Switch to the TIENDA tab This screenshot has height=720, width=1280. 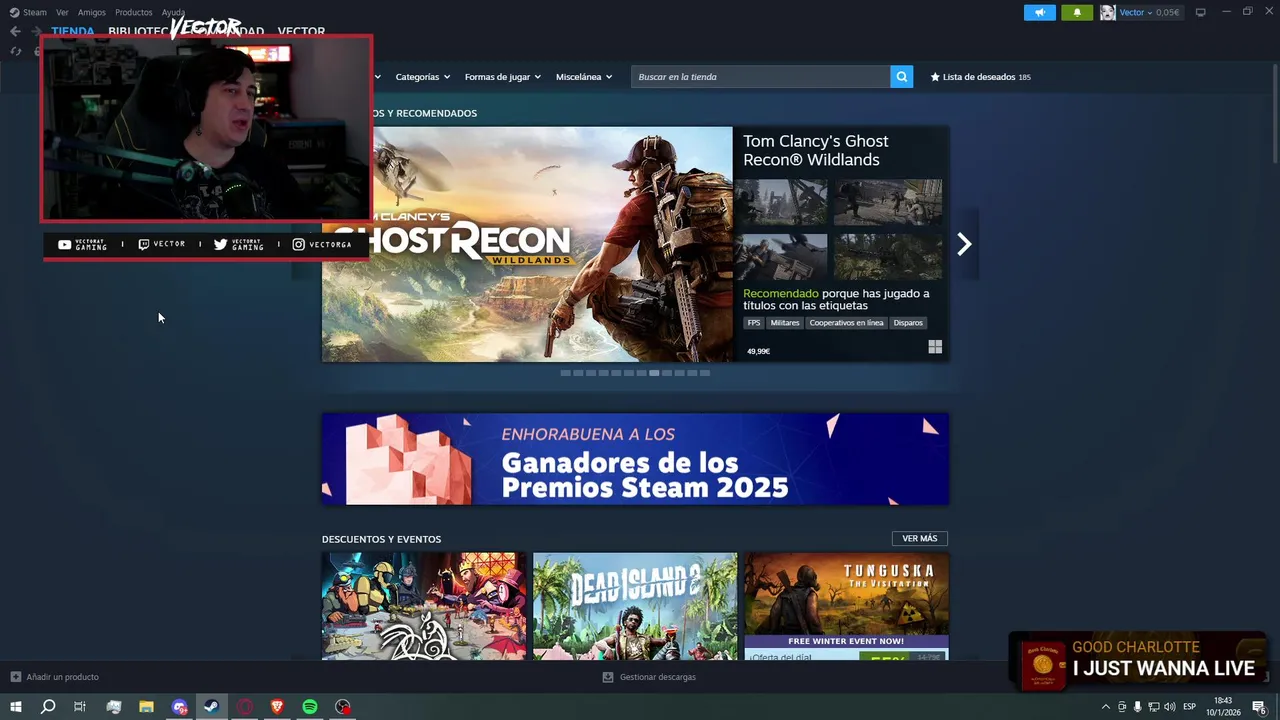coord(73,31)
